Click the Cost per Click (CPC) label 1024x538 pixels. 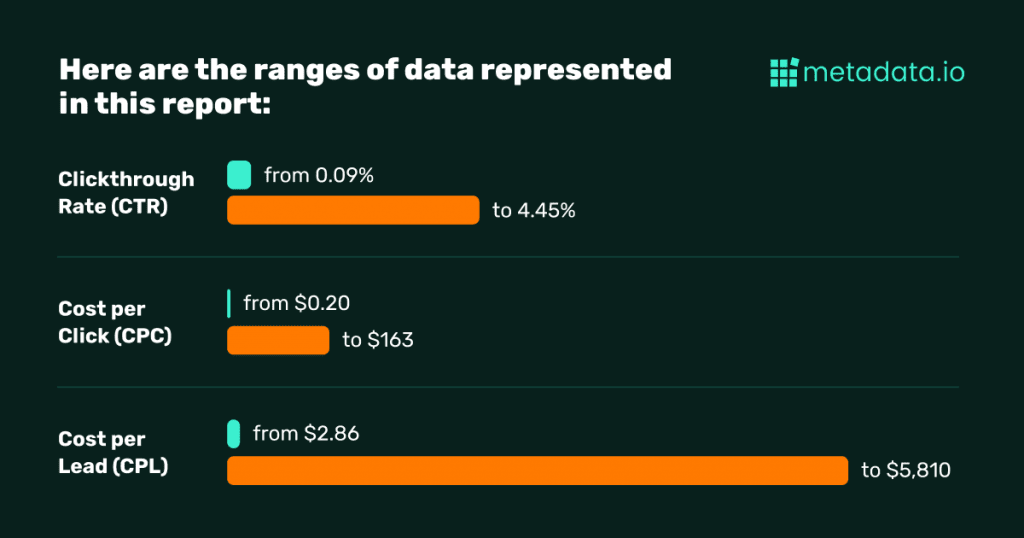(115, 323)
